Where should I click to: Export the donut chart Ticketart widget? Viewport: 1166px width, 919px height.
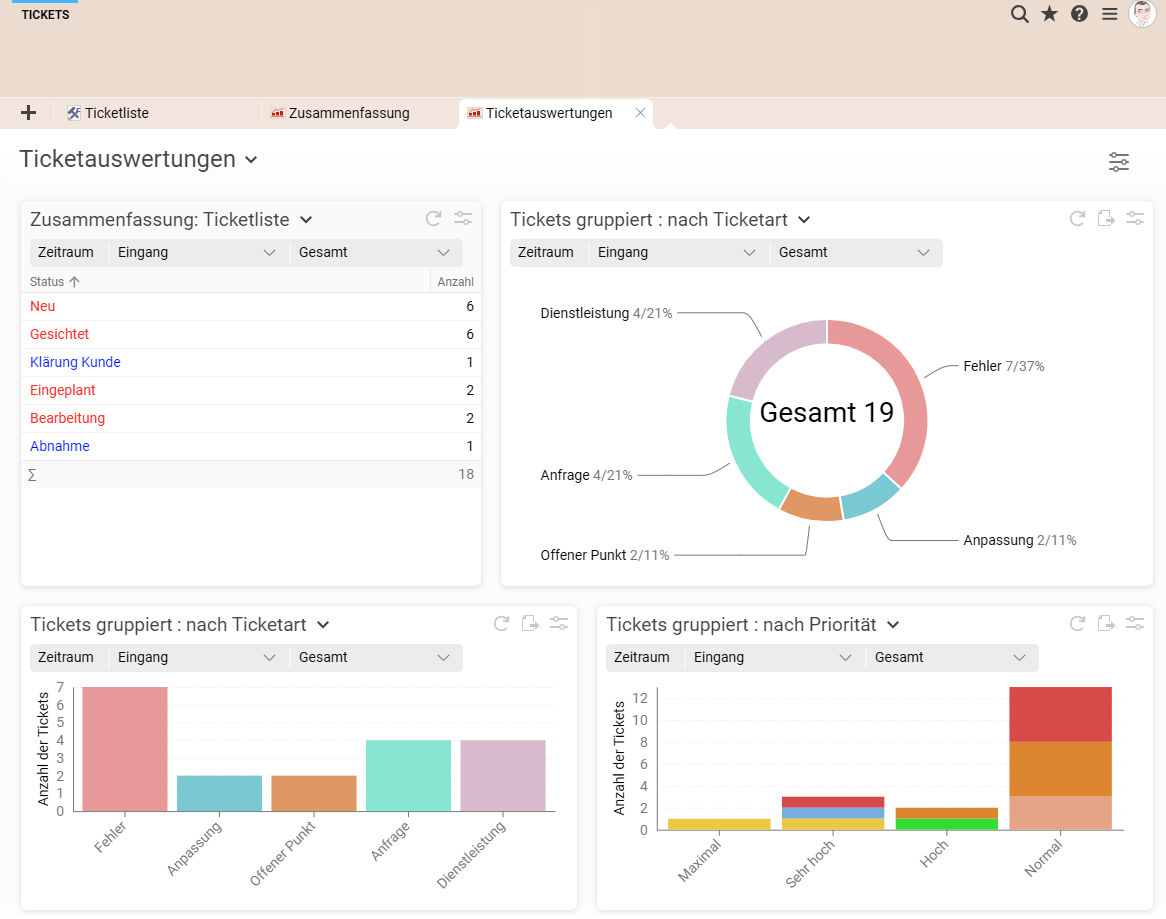coord(1106,219)
